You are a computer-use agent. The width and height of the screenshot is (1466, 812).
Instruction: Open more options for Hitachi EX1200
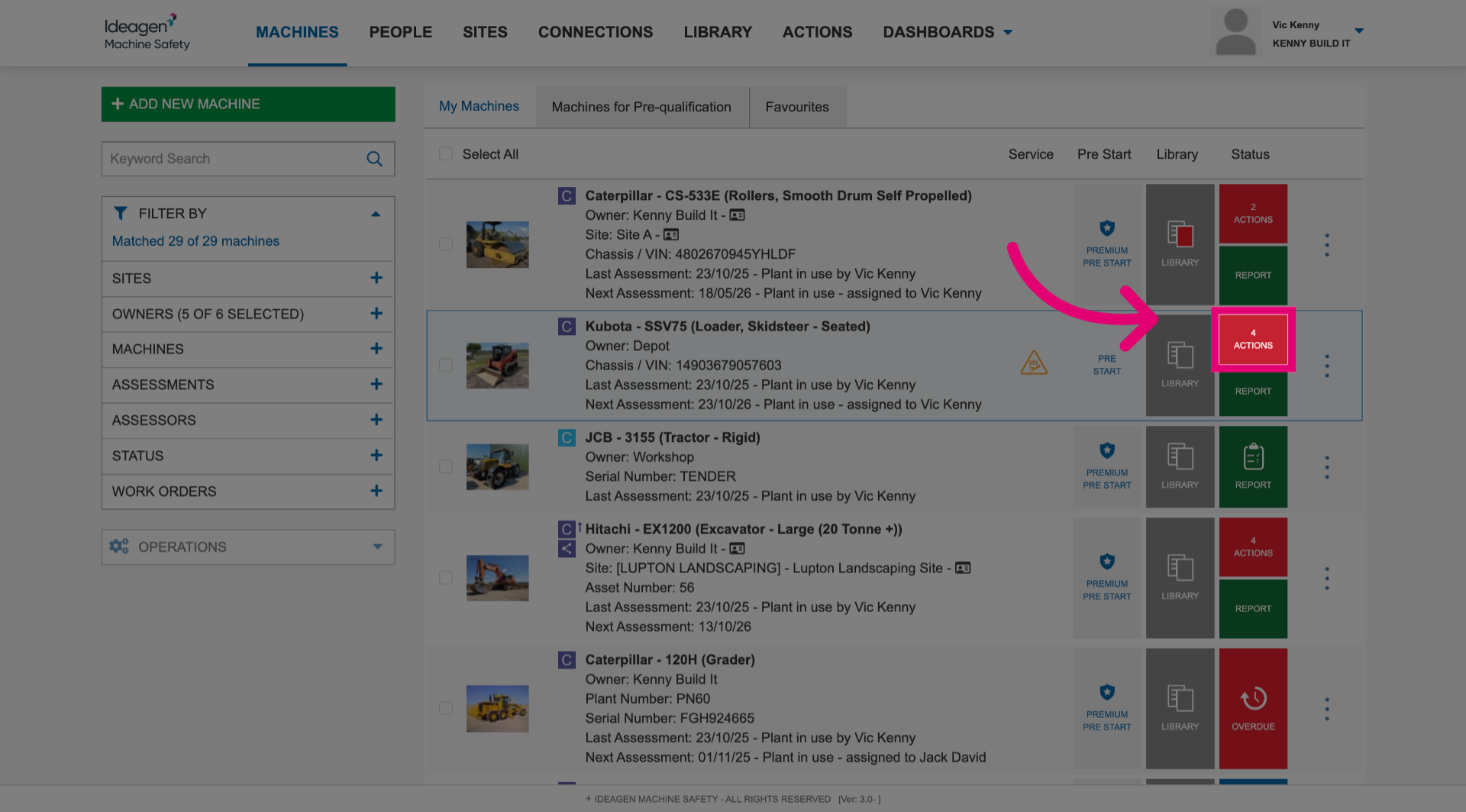point(1327,578)
